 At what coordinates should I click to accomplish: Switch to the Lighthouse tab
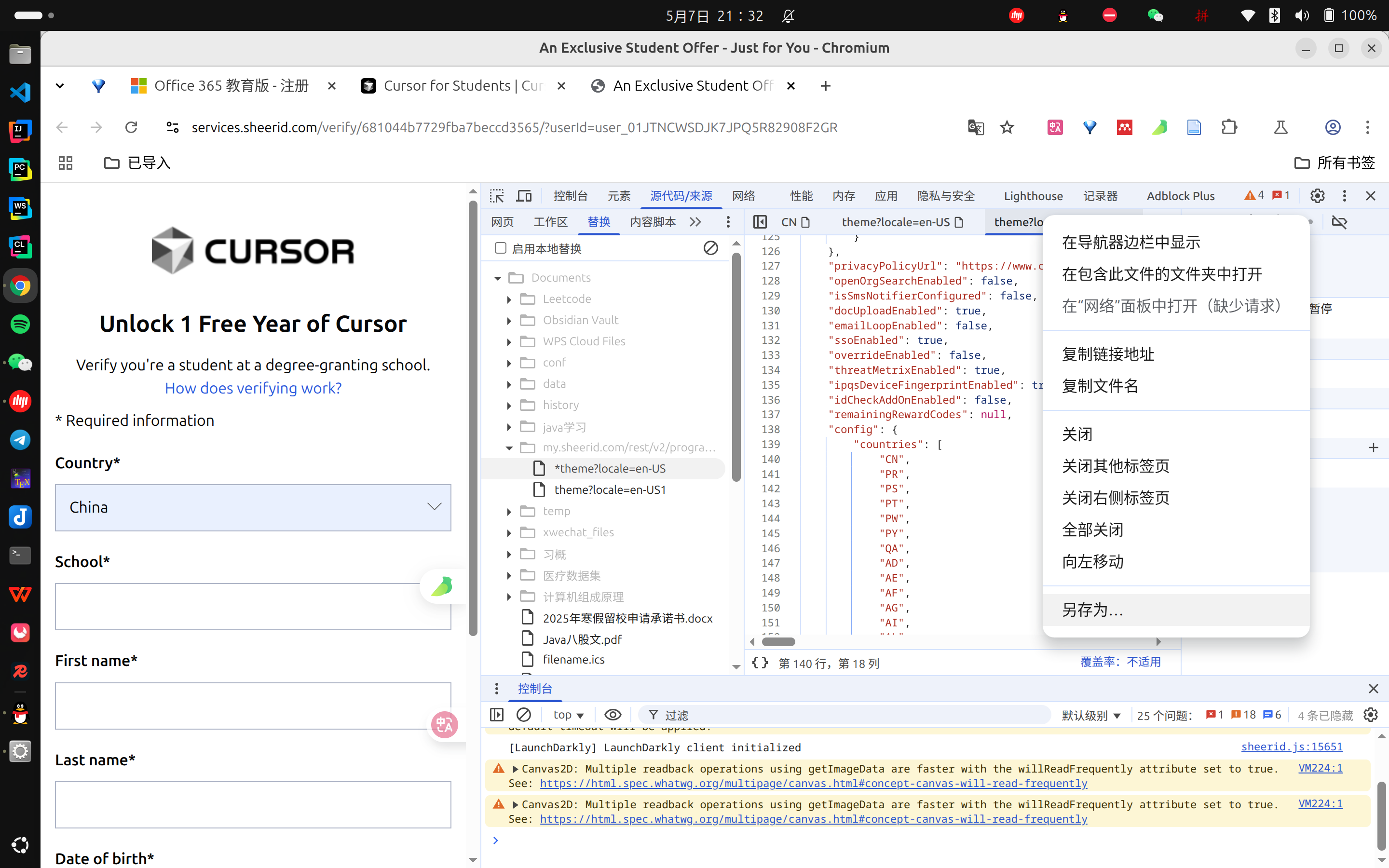[1033, 196]
